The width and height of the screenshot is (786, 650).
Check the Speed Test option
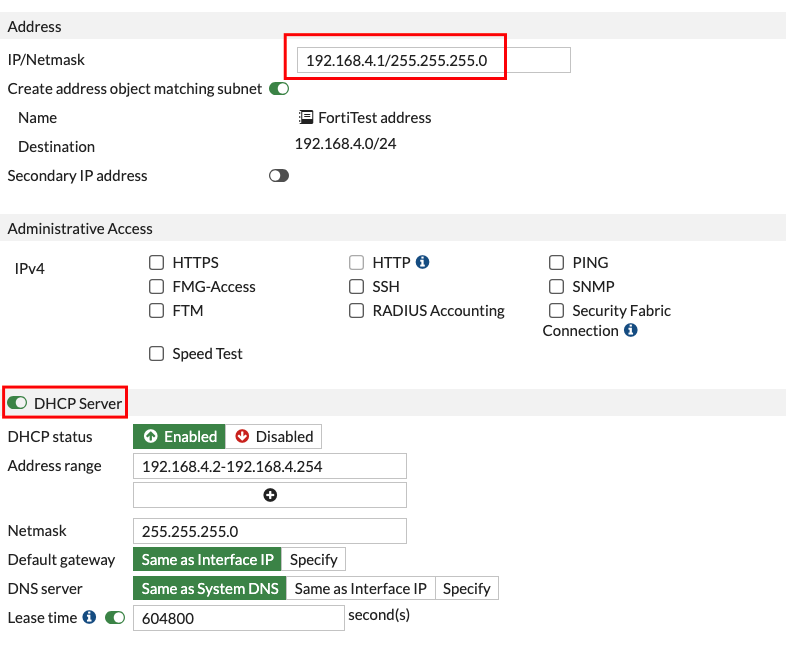(156, 354)
